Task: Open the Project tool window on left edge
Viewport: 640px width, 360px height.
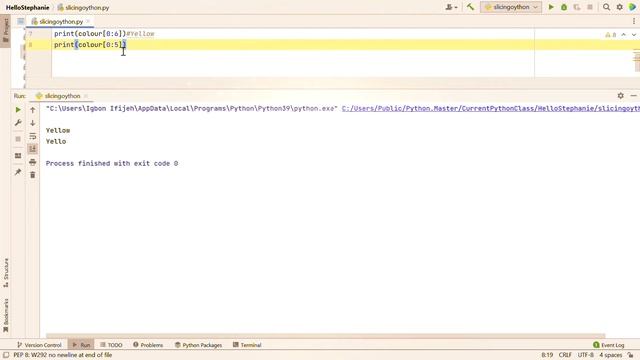Action: (6, 31)
